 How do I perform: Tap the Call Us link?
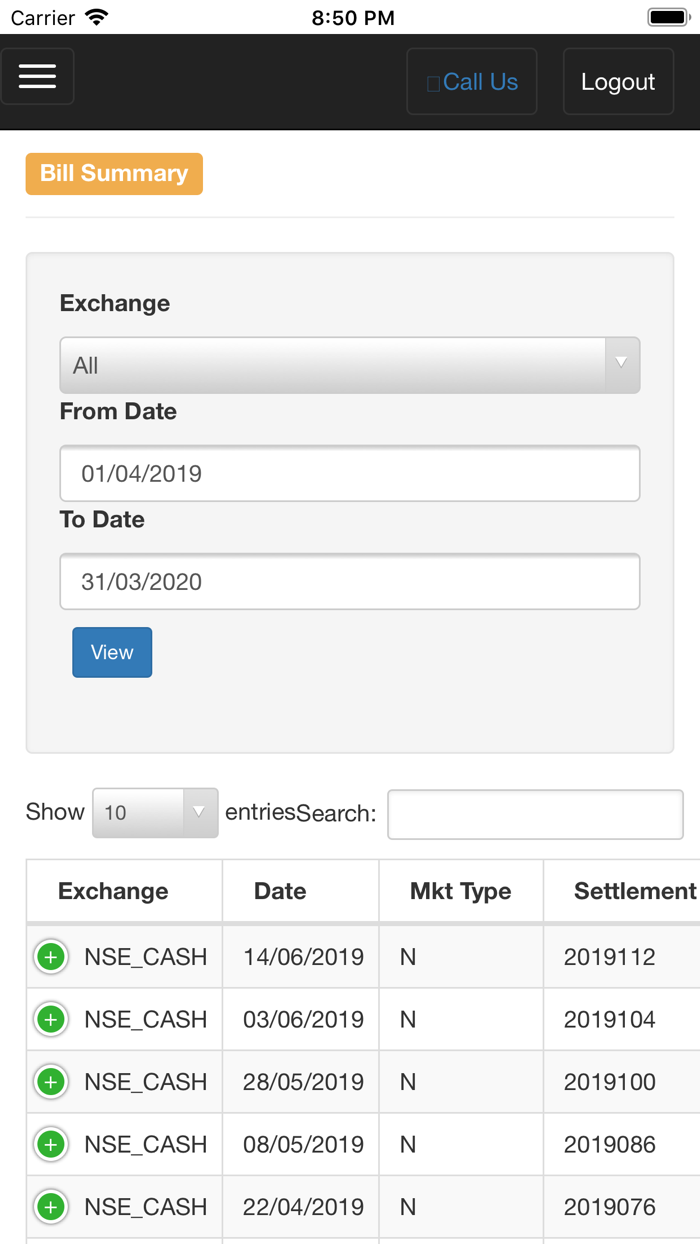click(472, 81)
